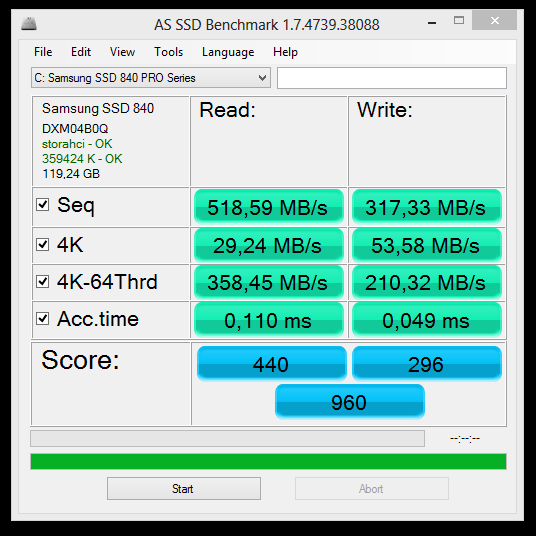The image size is (536, 536).
Task: Click the write access time 0,049 ms
Action: [x=427, y=320]
